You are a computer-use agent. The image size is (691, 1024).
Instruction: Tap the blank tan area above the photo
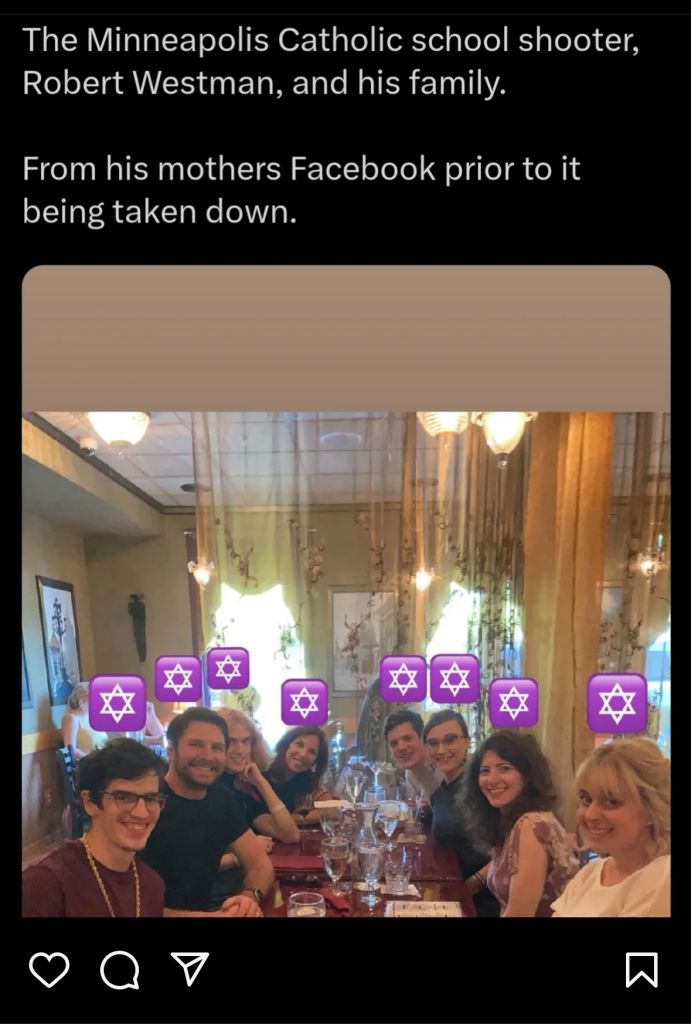coord(346,338)
